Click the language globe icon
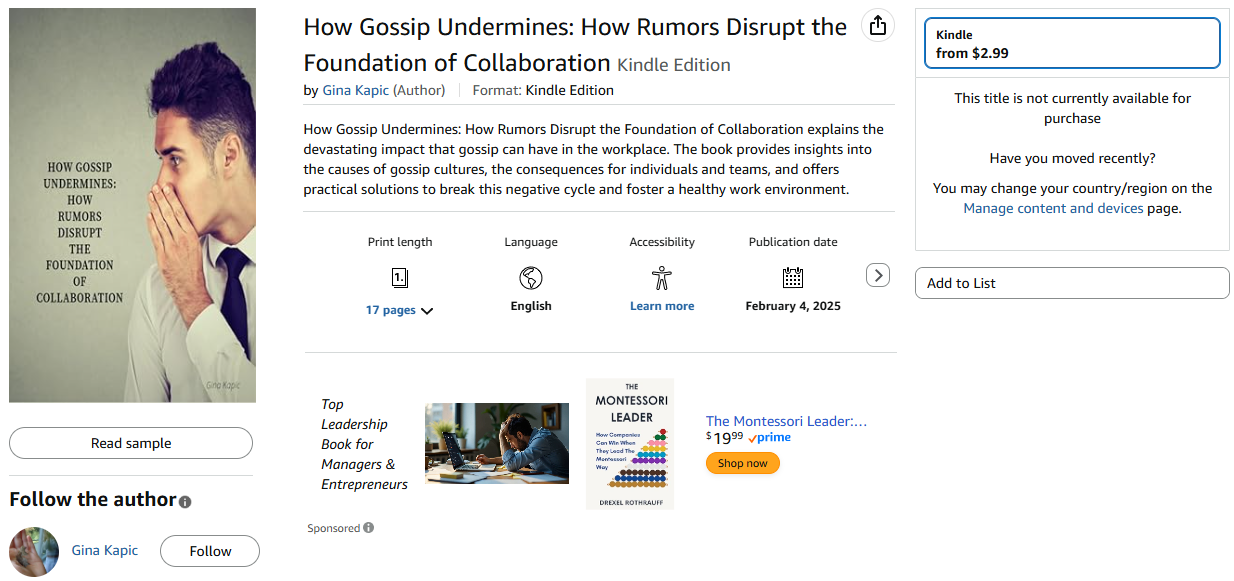Image resolution: width=1234 pixels, height=581 pixels. (x=531, y=277)
